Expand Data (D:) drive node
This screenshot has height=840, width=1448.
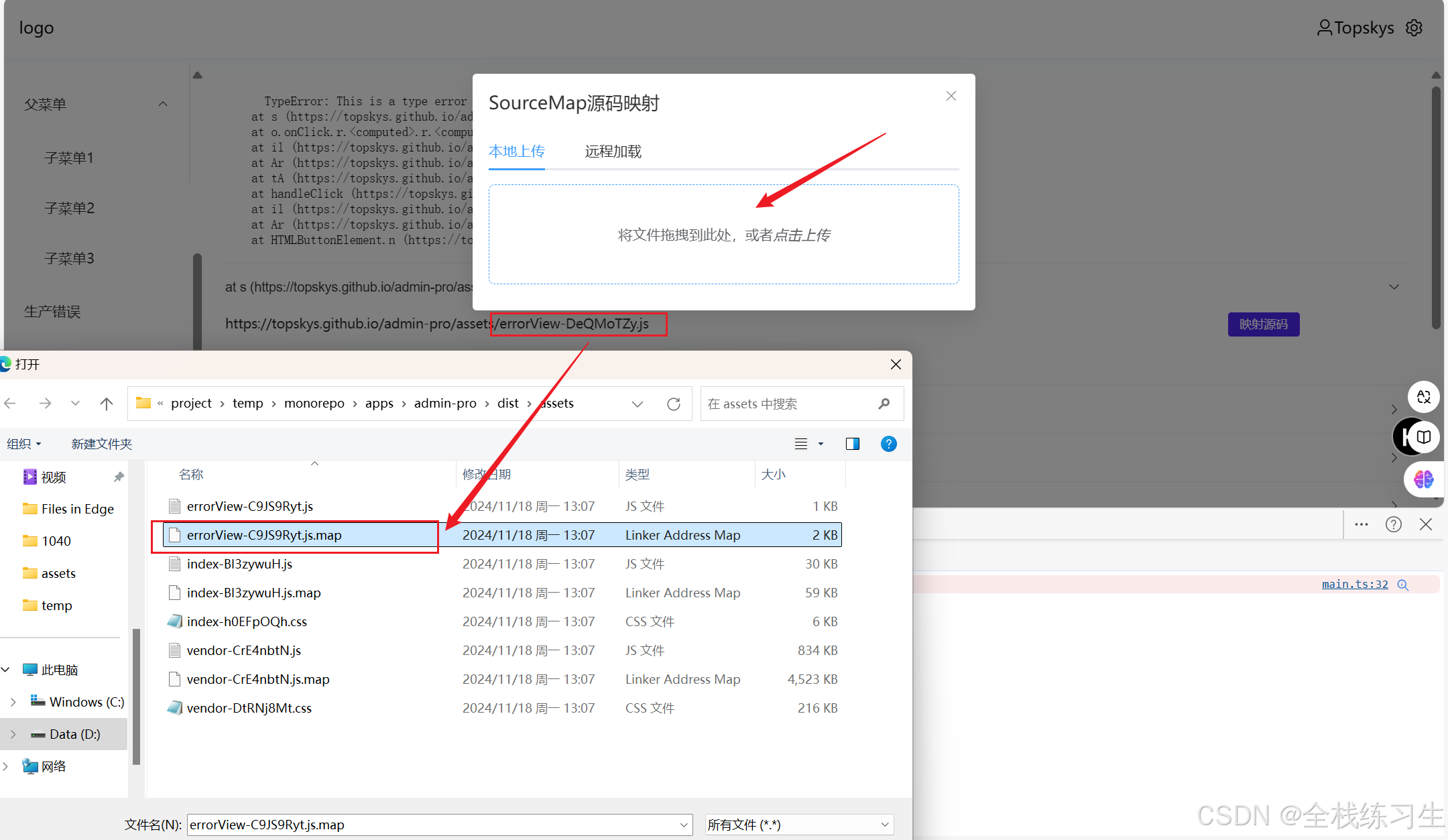13,734
